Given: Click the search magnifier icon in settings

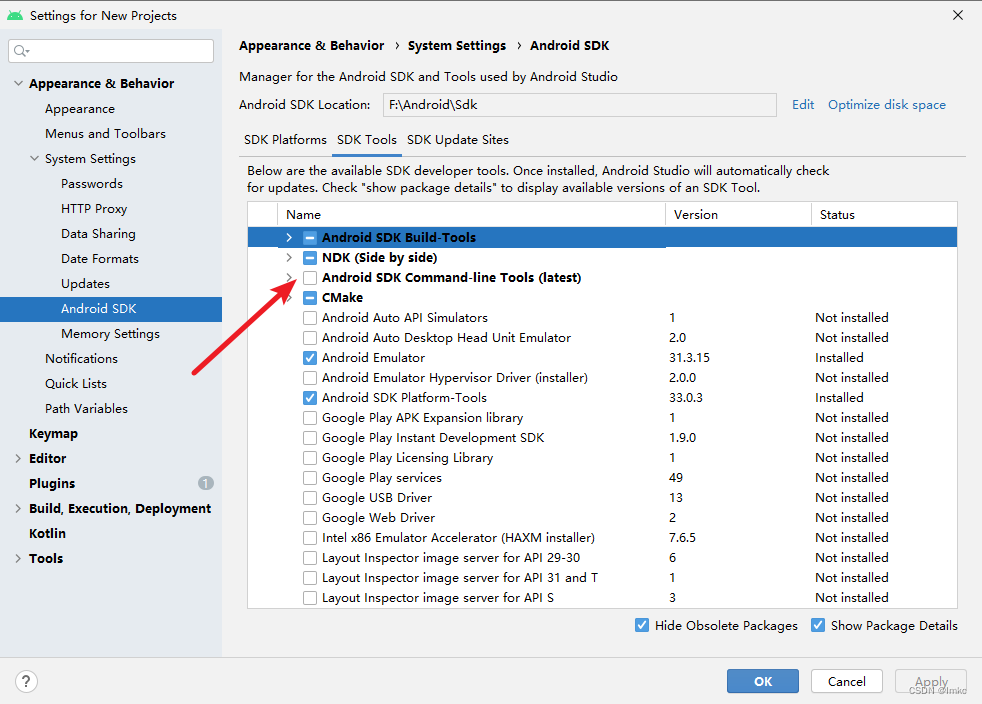Looking at the screenshot, I should click(21, 51).
